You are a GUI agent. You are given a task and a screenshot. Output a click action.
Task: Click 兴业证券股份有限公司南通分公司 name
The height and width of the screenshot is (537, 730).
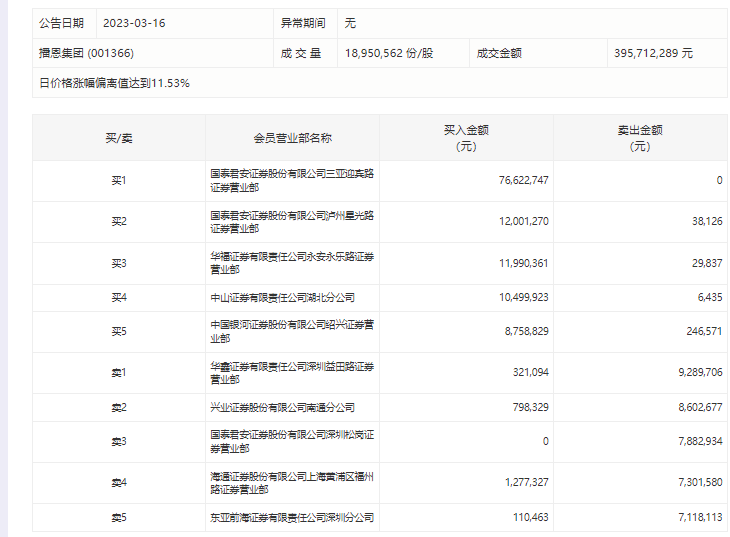pos(282,408)
